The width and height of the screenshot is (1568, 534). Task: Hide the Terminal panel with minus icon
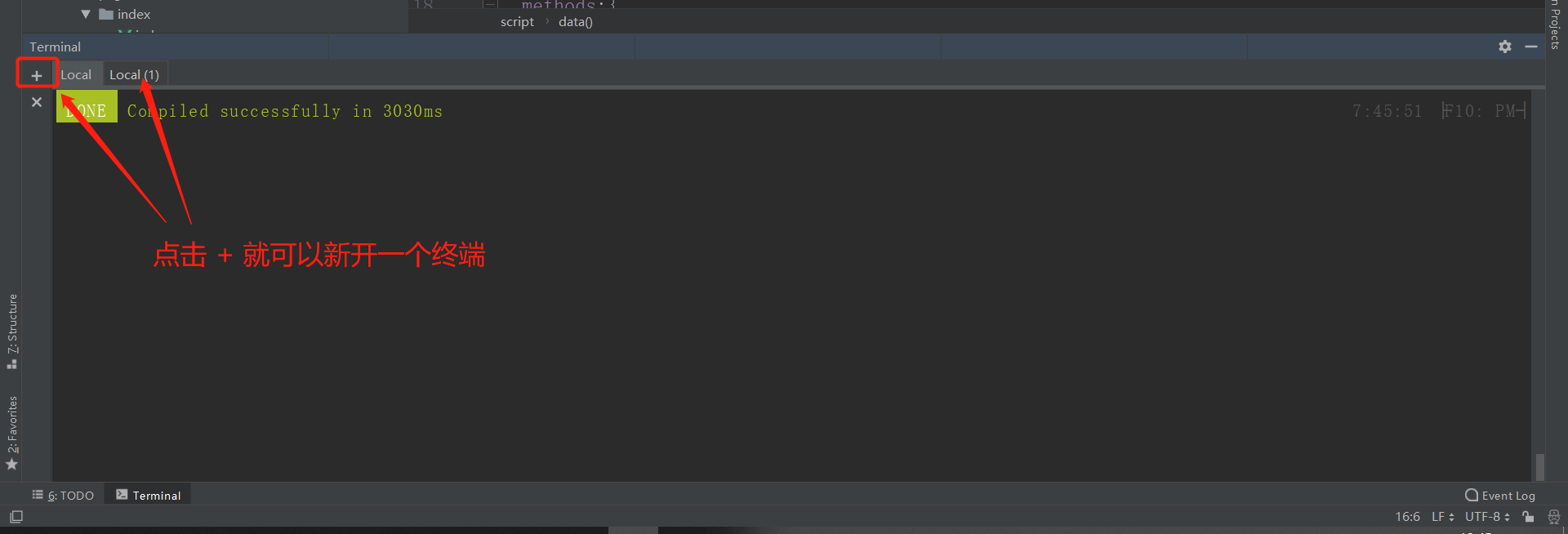[1531, 47]
